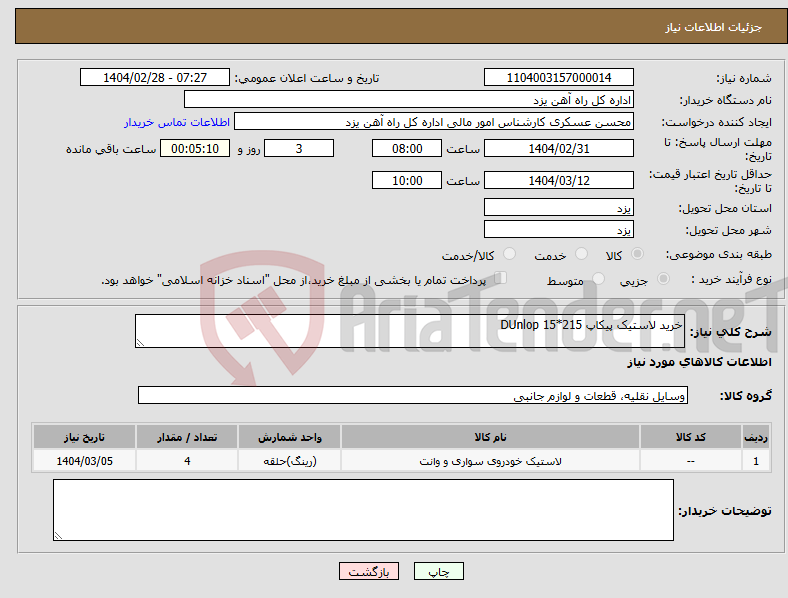Click the row number cell 1
This screenshot has width=788, height=598.
(756, 461)
